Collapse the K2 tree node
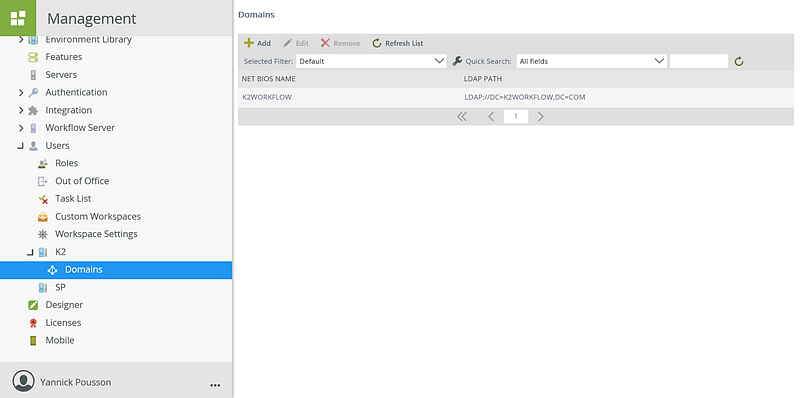This screenshot has height=398, width=800. click(x=30, y=253)
